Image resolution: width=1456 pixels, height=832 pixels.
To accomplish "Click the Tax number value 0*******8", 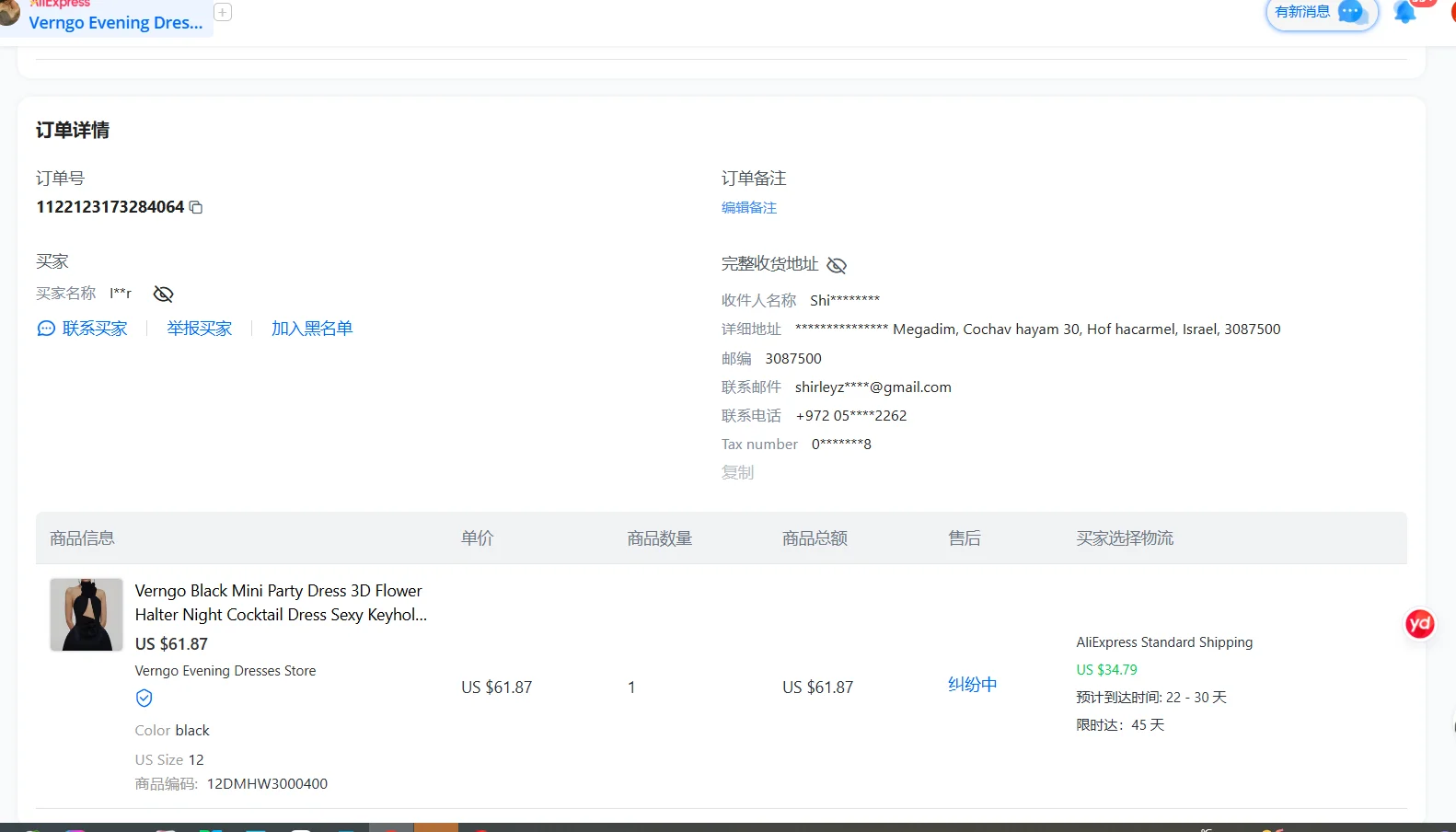I will (841, 445).
